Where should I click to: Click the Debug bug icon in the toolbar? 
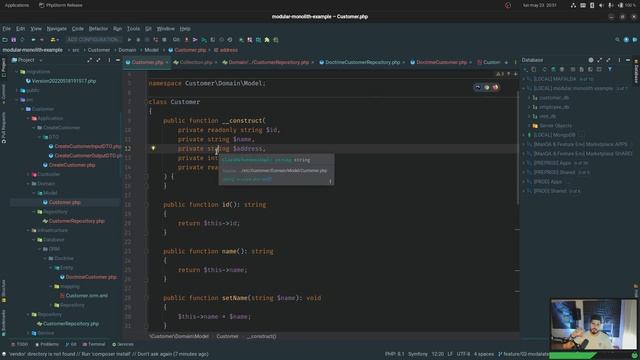[138, 40]
